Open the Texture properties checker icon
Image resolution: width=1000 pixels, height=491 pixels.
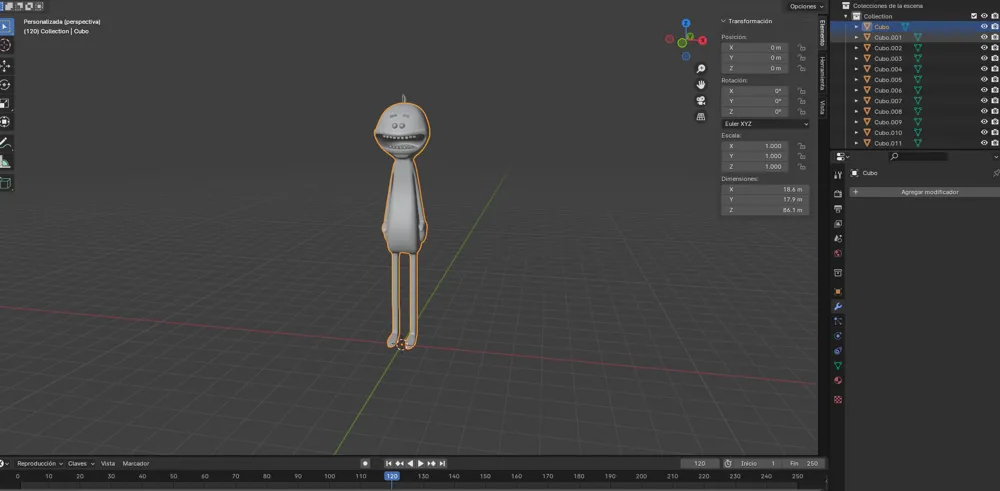click(x=838, y=400)
